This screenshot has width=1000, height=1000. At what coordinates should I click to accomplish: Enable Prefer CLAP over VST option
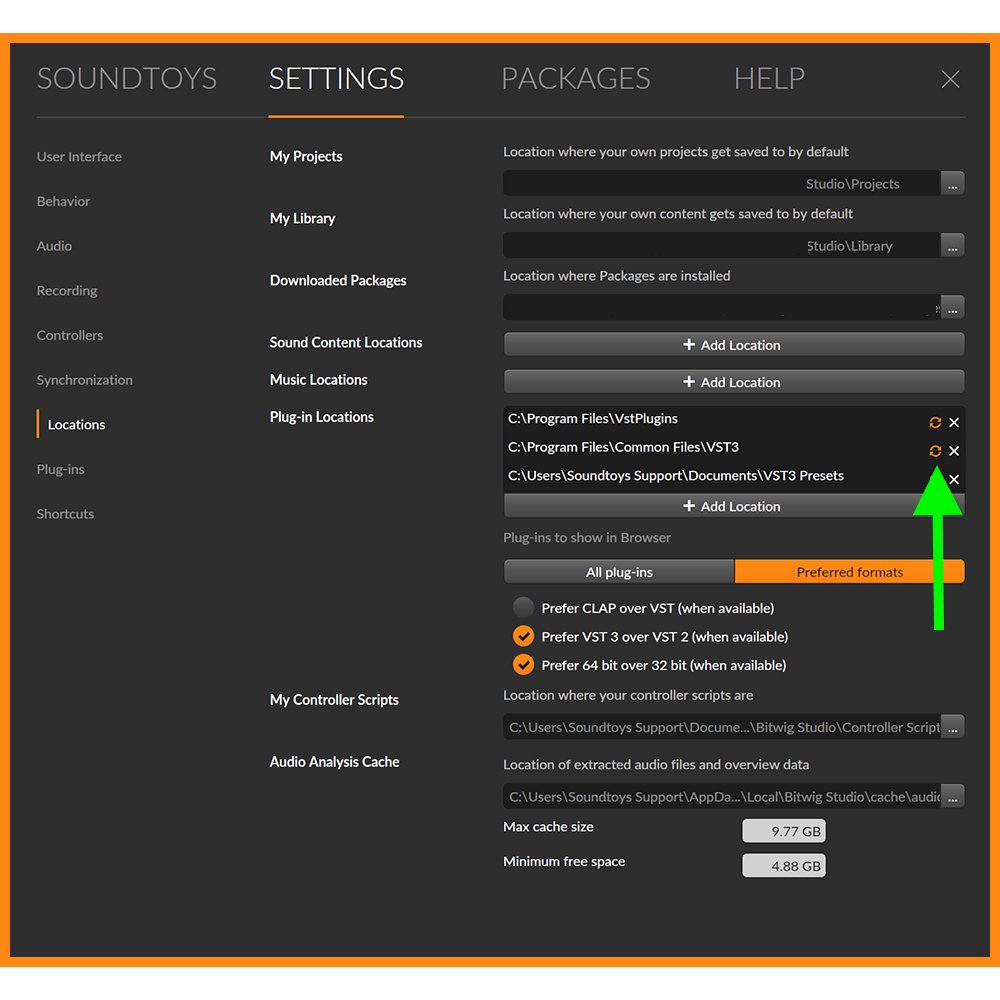[523, 608]
